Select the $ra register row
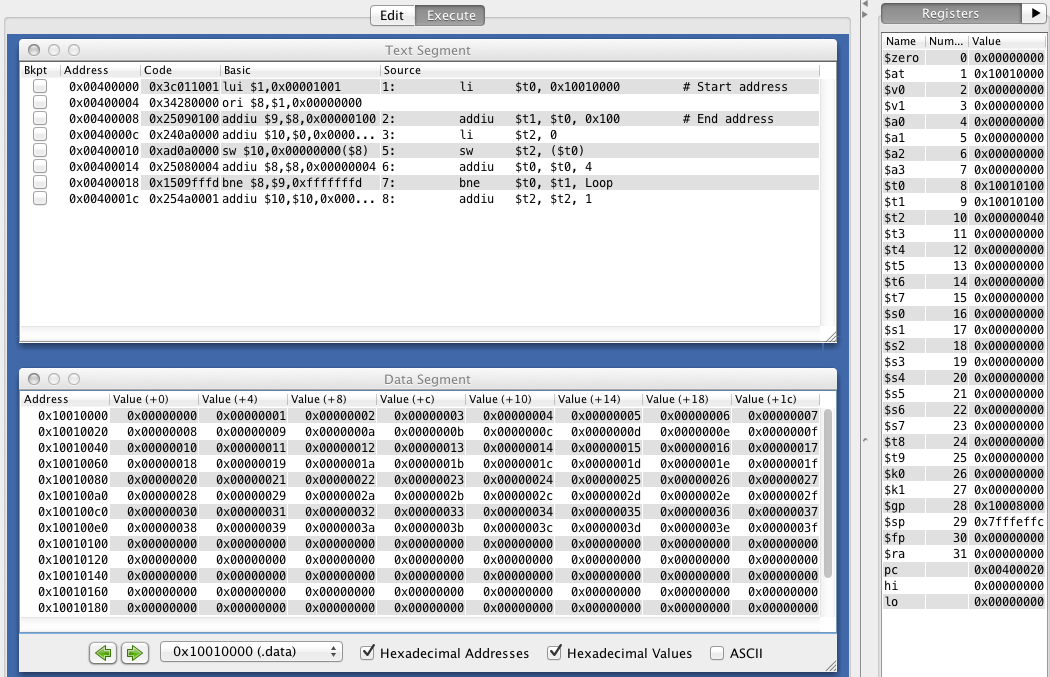 click(964, 554)
